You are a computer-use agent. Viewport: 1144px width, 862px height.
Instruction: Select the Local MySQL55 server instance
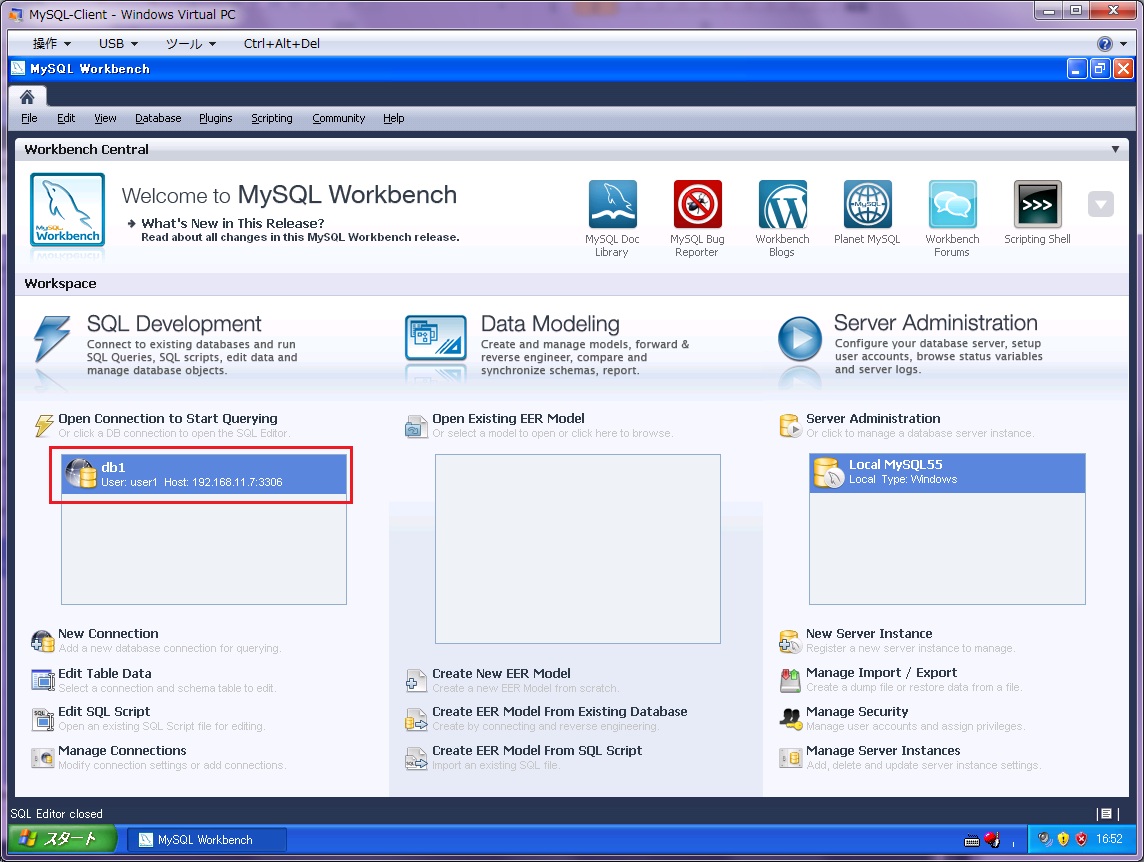[947, 472]
